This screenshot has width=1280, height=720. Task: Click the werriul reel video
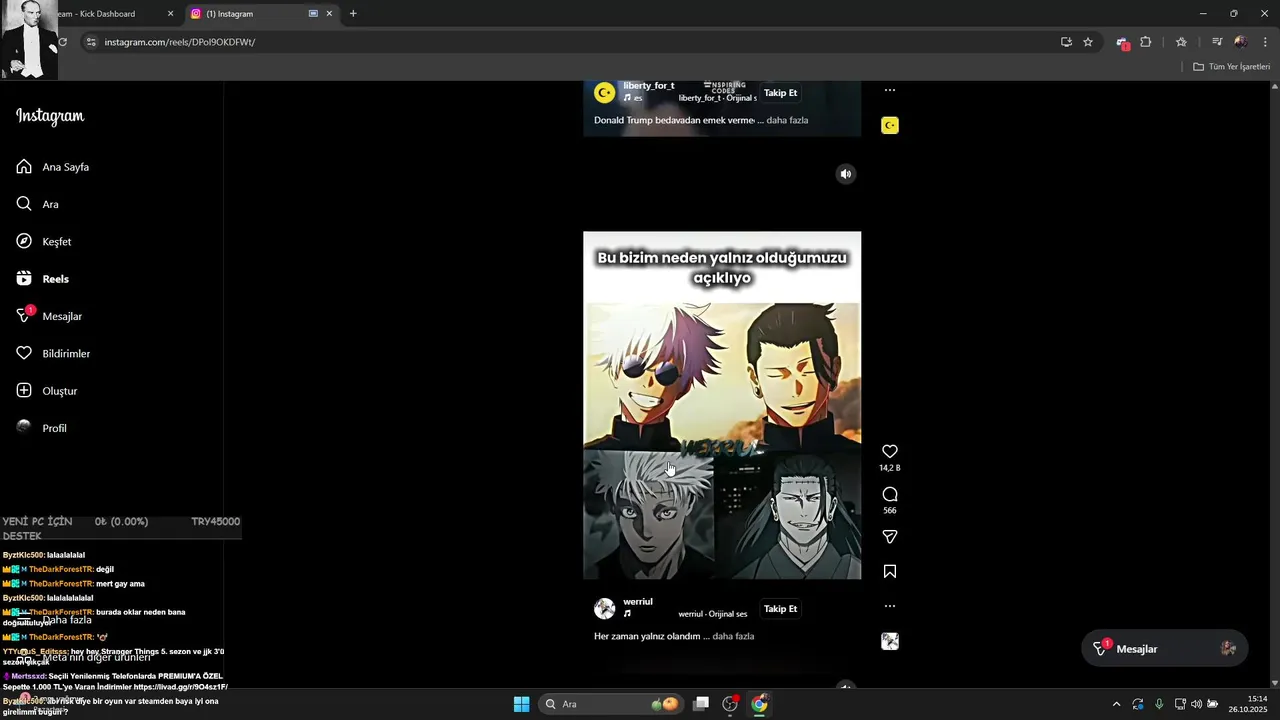pos(722,405)
